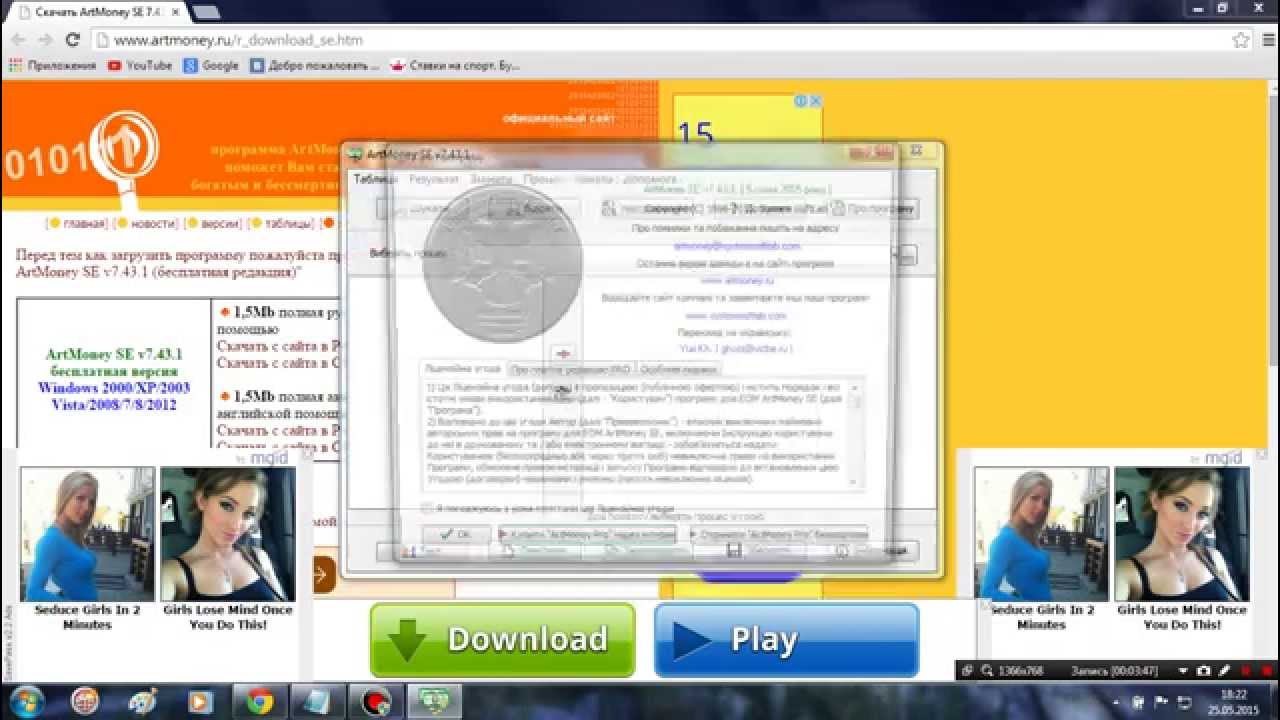The image size is (1280, 720).
Task: Select the 'Скачать ArtMoney SE 7.4' browser tab
Action: pos(96,12)
